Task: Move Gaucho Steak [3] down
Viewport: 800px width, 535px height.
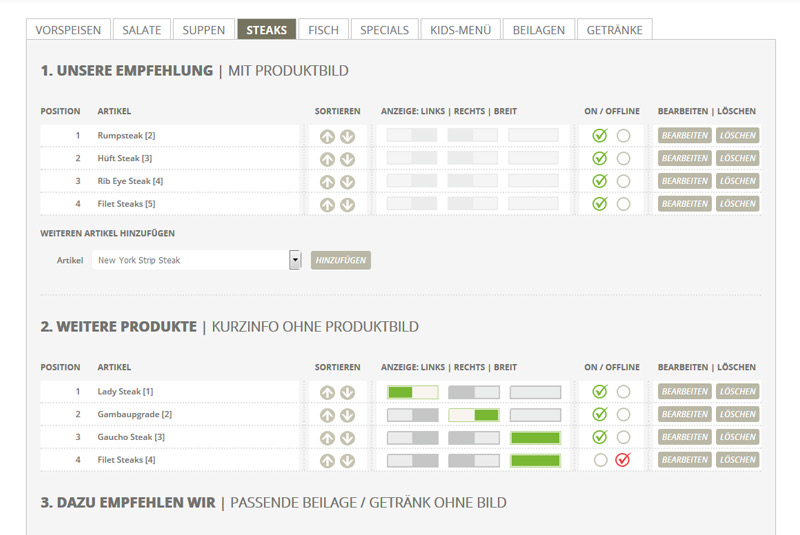Action: 347,438
